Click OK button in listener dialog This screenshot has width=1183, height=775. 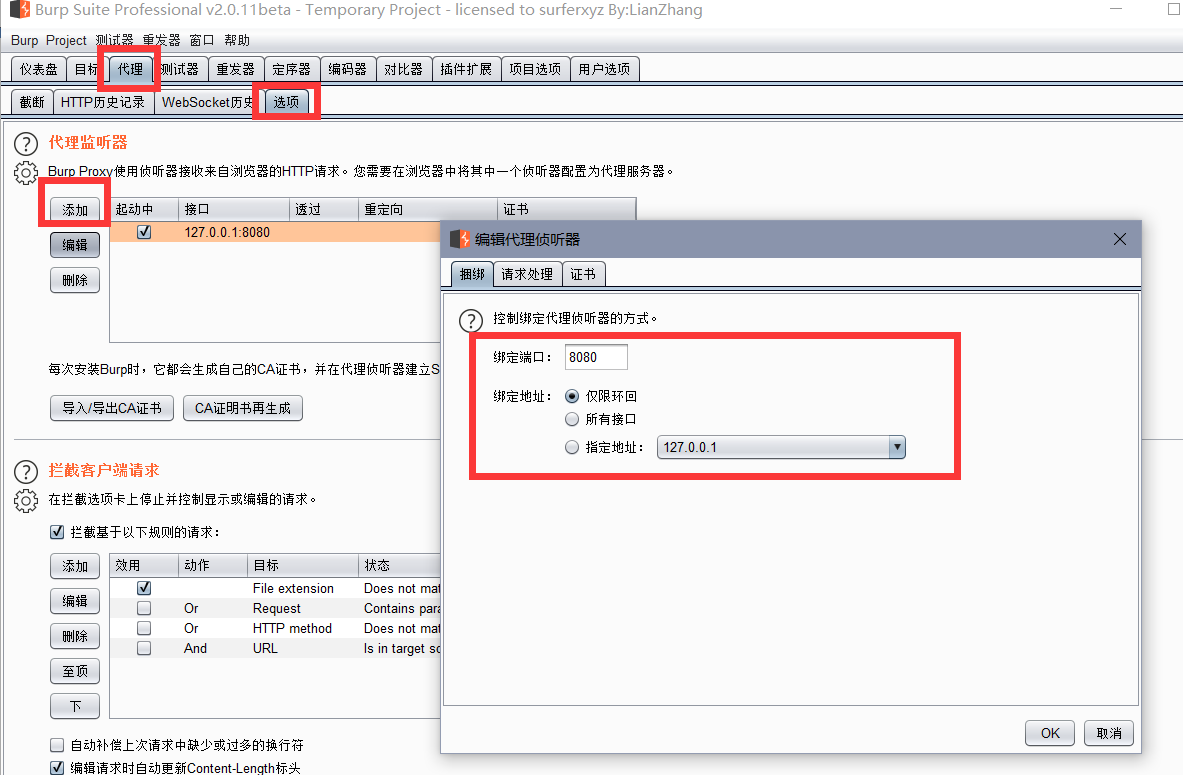pyautogui.click(x=1049, y=733)
